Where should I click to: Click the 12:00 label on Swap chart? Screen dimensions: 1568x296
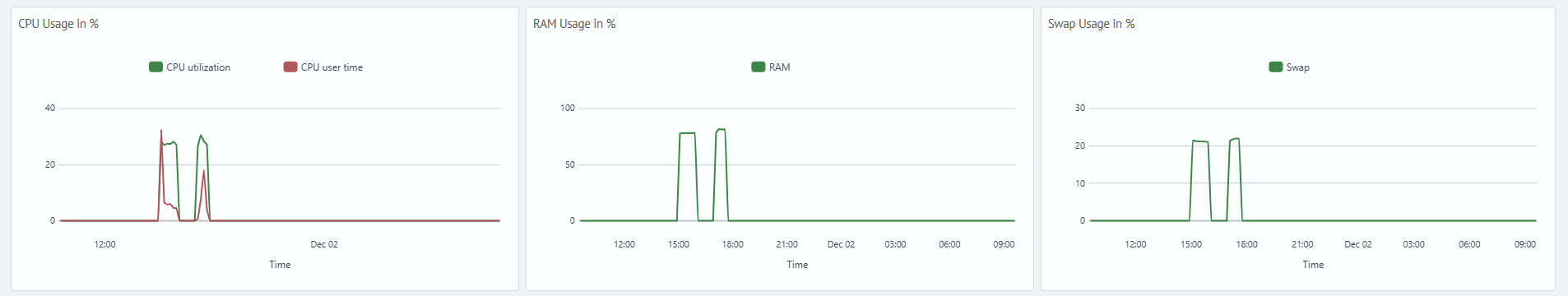coord(1135,244)
